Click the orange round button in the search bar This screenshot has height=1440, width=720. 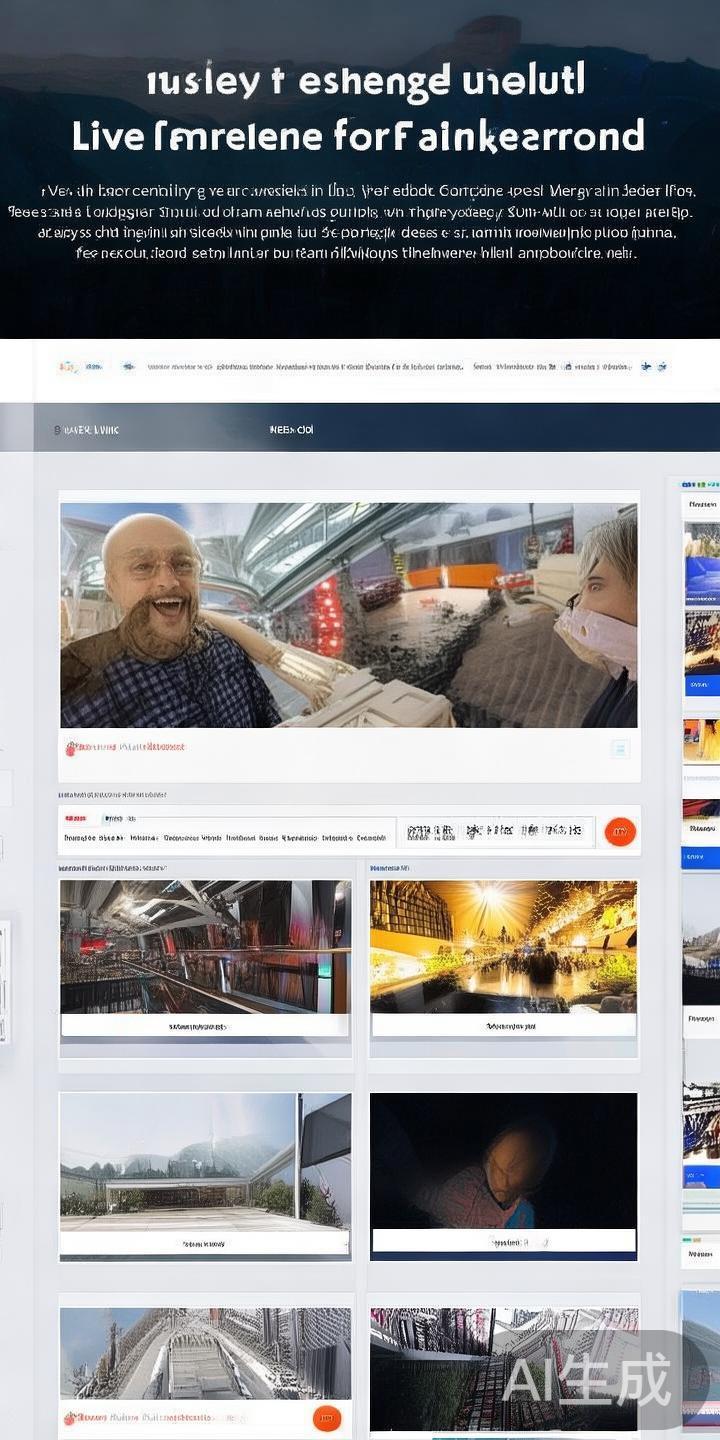620,831
